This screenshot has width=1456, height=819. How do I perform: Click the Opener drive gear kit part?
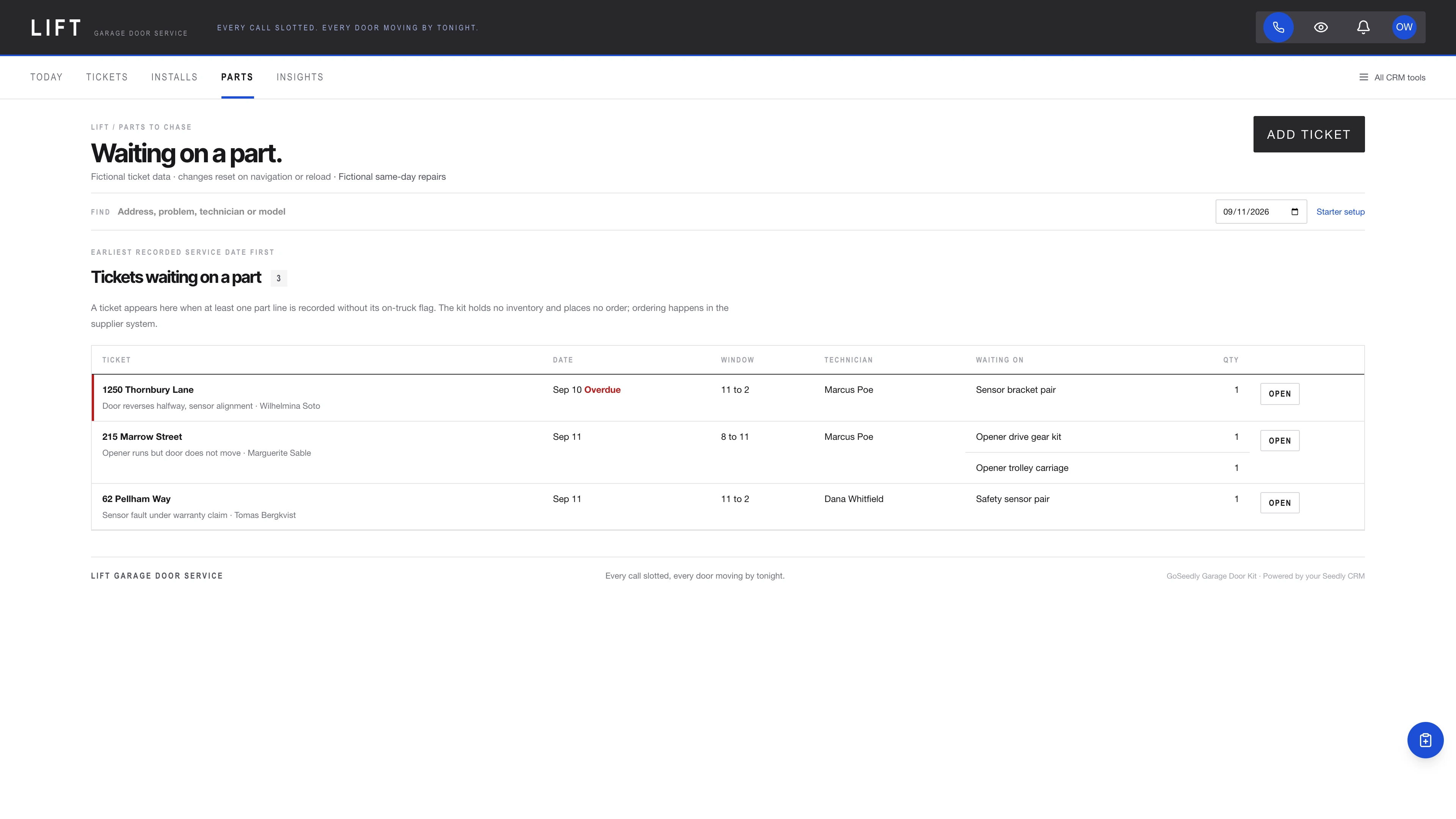tap(1018, 437)
